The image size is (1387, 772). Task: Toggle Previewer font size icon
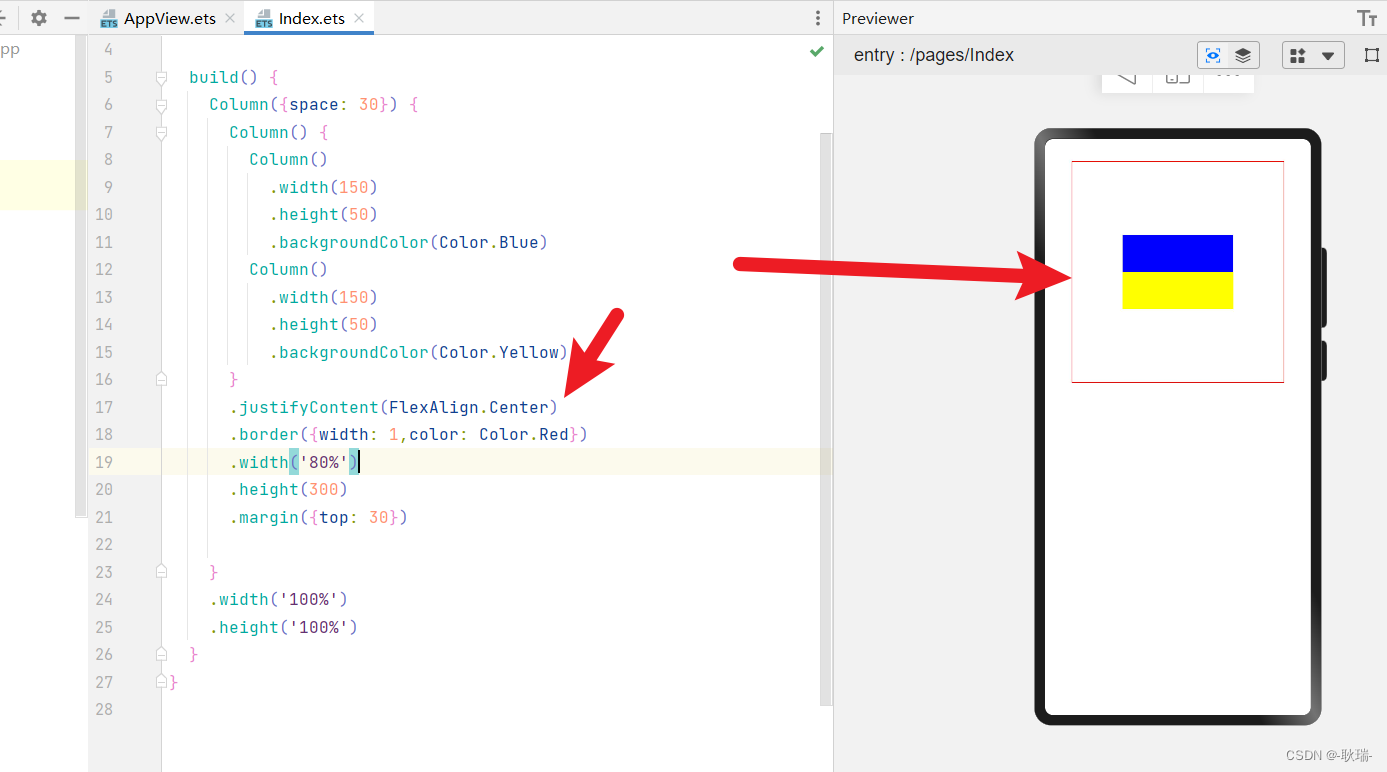(x=1367, y=18)
